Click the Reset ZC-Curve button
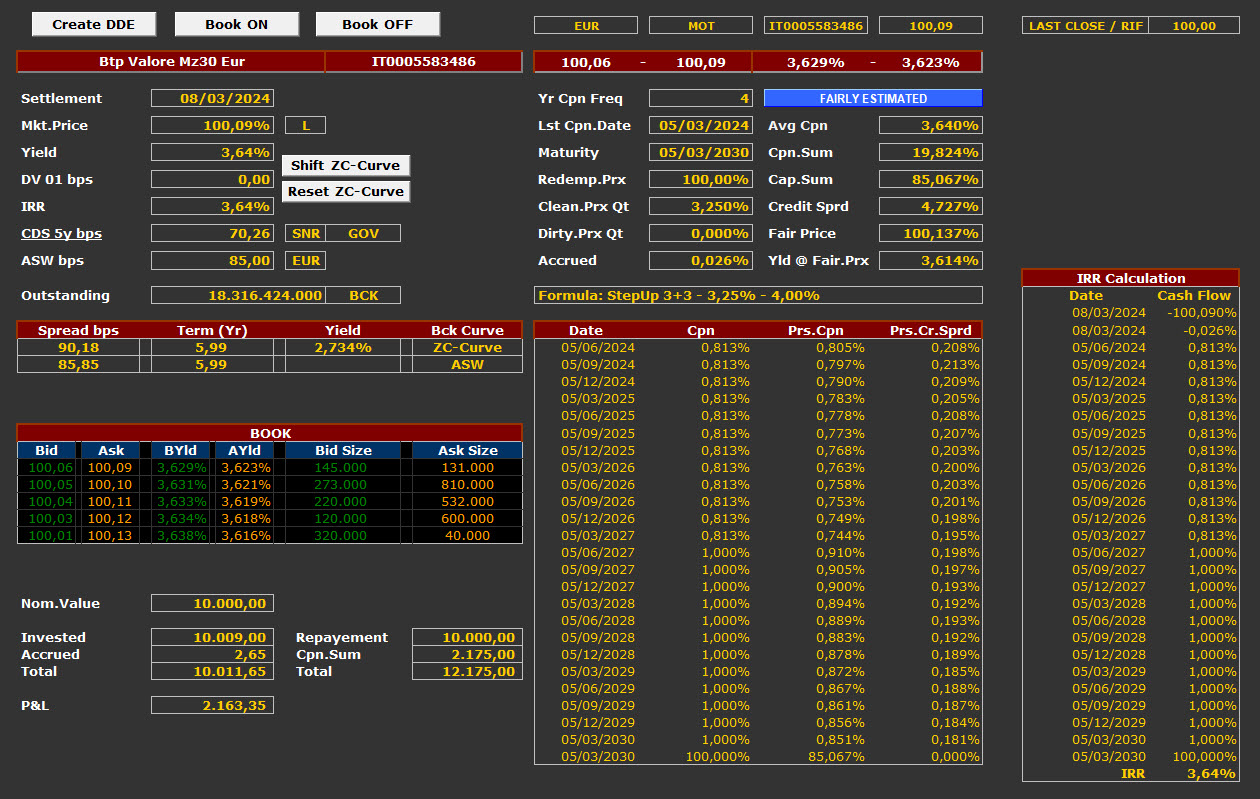 [345, 191]
